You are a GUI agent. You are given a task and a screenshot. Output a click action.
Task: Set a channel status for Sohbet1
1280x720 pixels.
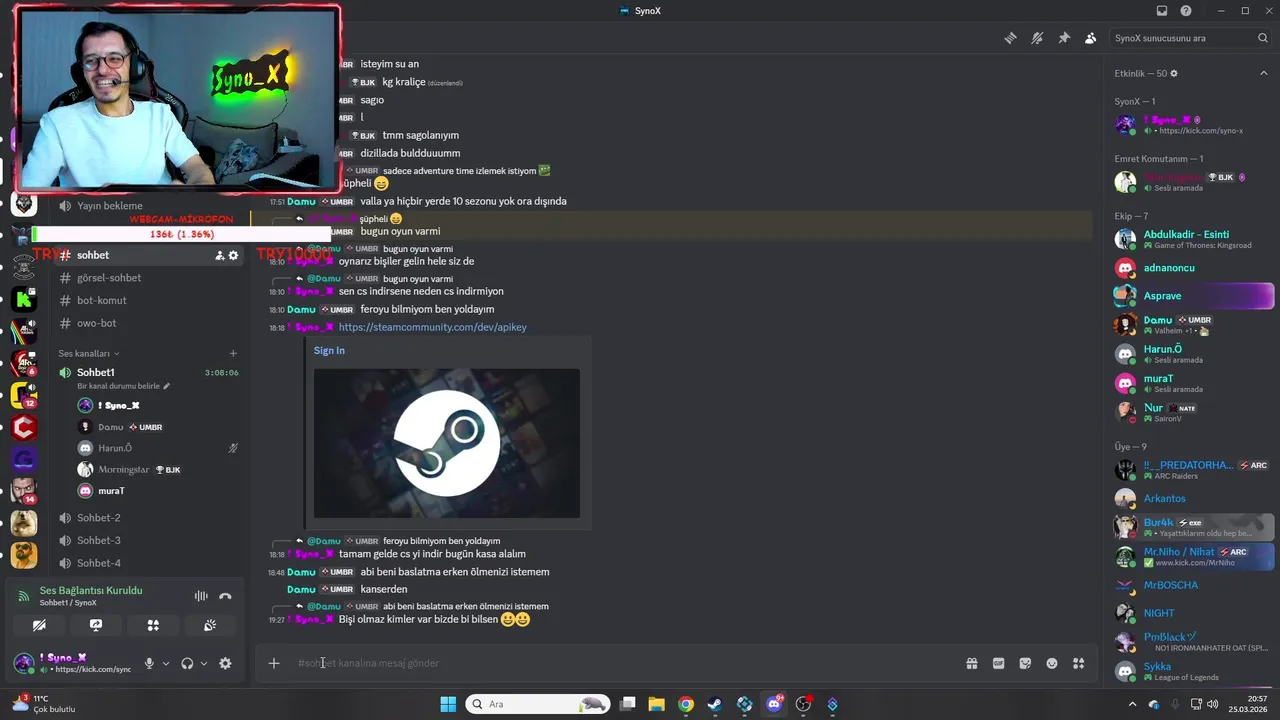124,386
